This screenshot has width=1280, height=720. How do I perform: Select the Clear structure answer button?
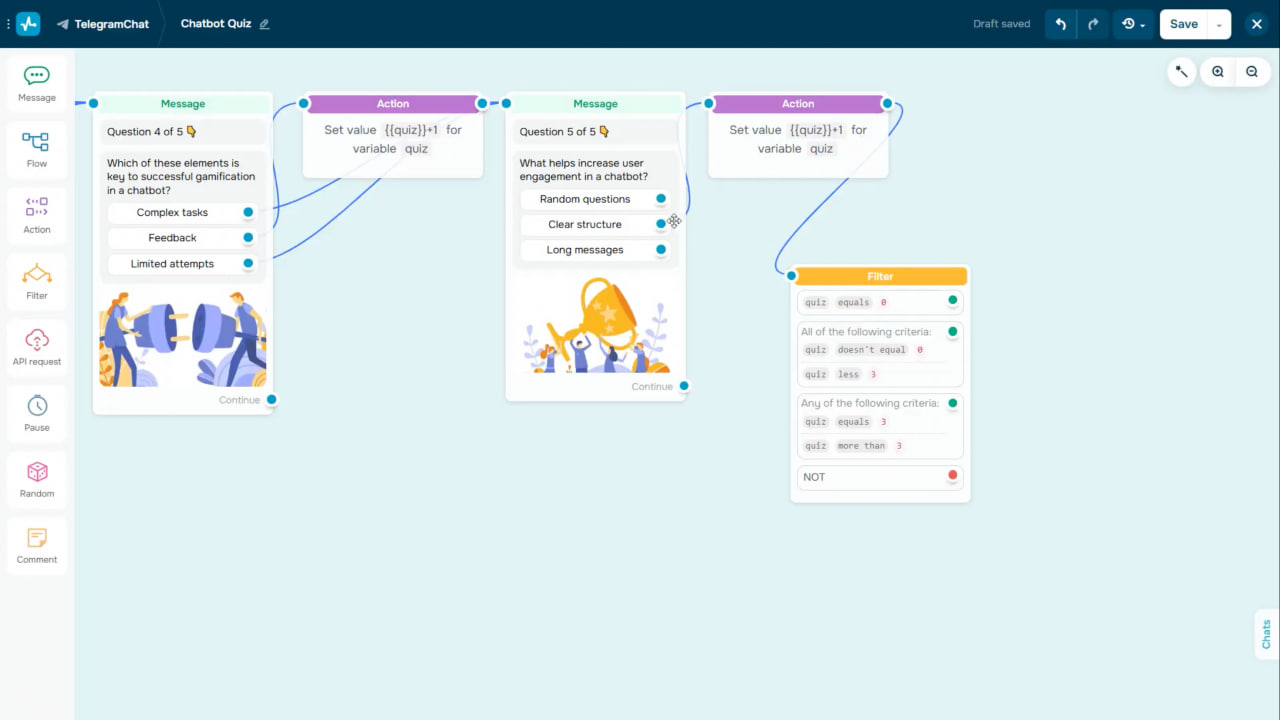585,224
